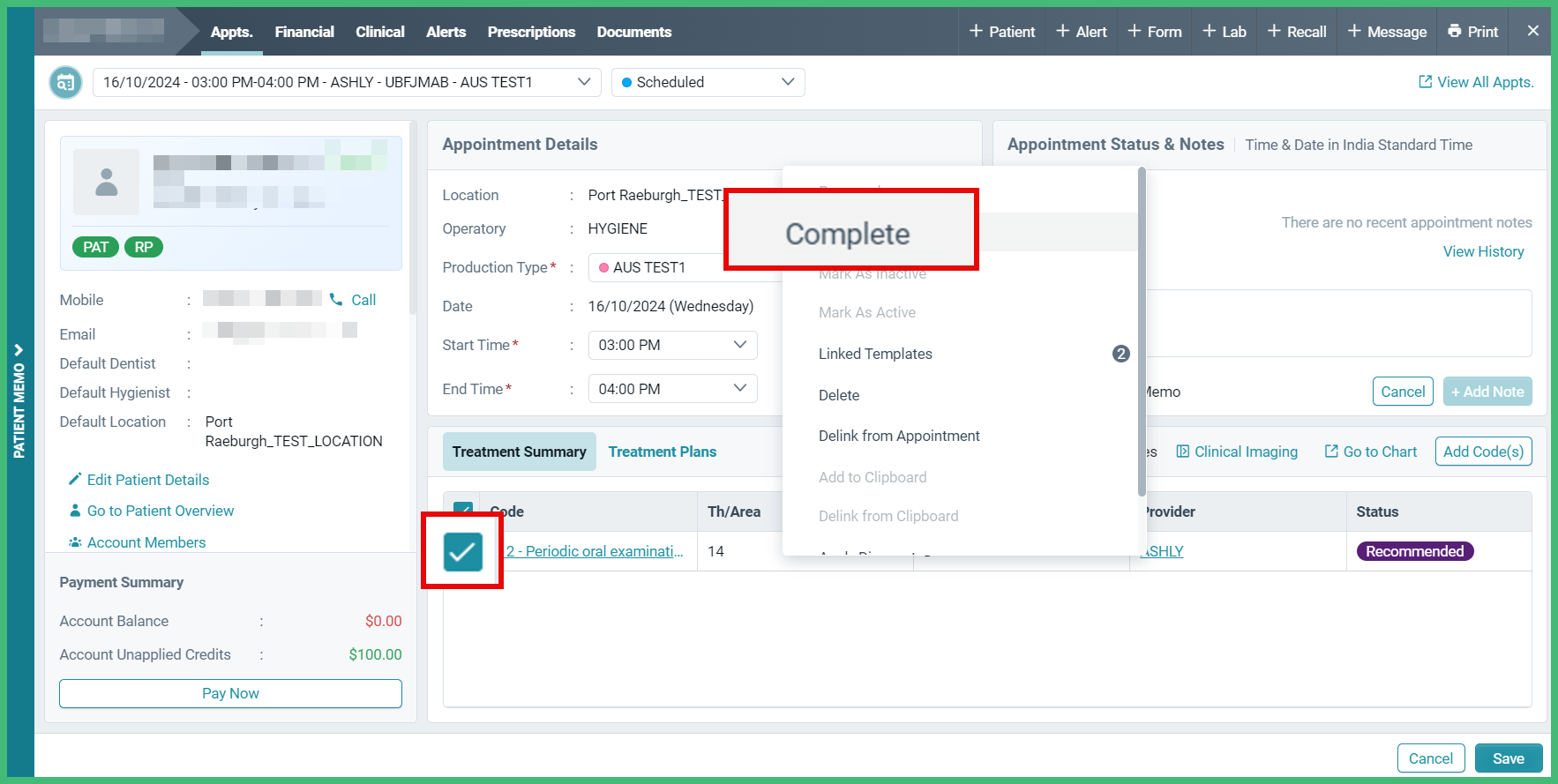
Task: Click the plus icon next to Recall
Action: [1274, 31]
